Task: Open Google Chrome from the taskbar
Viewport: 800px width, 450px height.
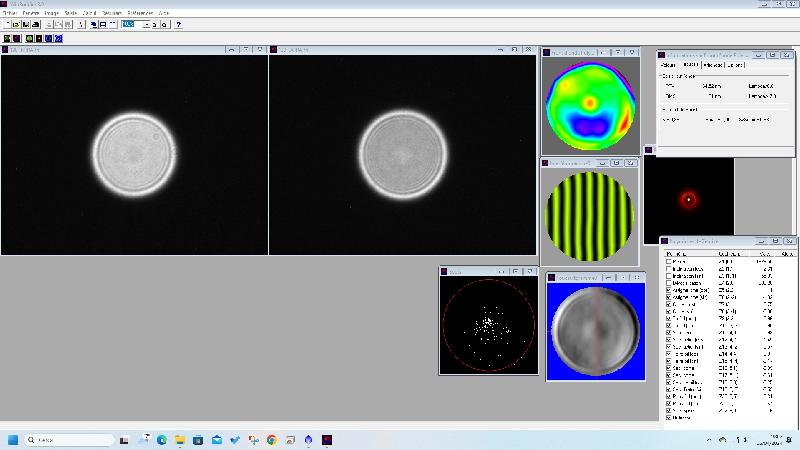Action: coord(271,440)
